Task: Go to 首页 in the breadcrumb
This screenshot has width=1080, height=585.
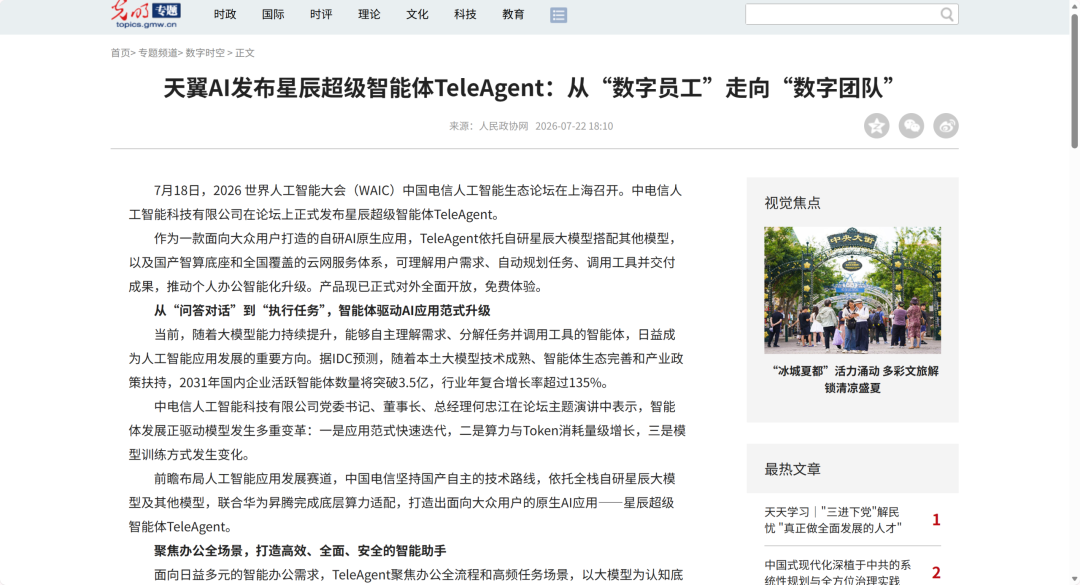Action: tap(120, 53)
